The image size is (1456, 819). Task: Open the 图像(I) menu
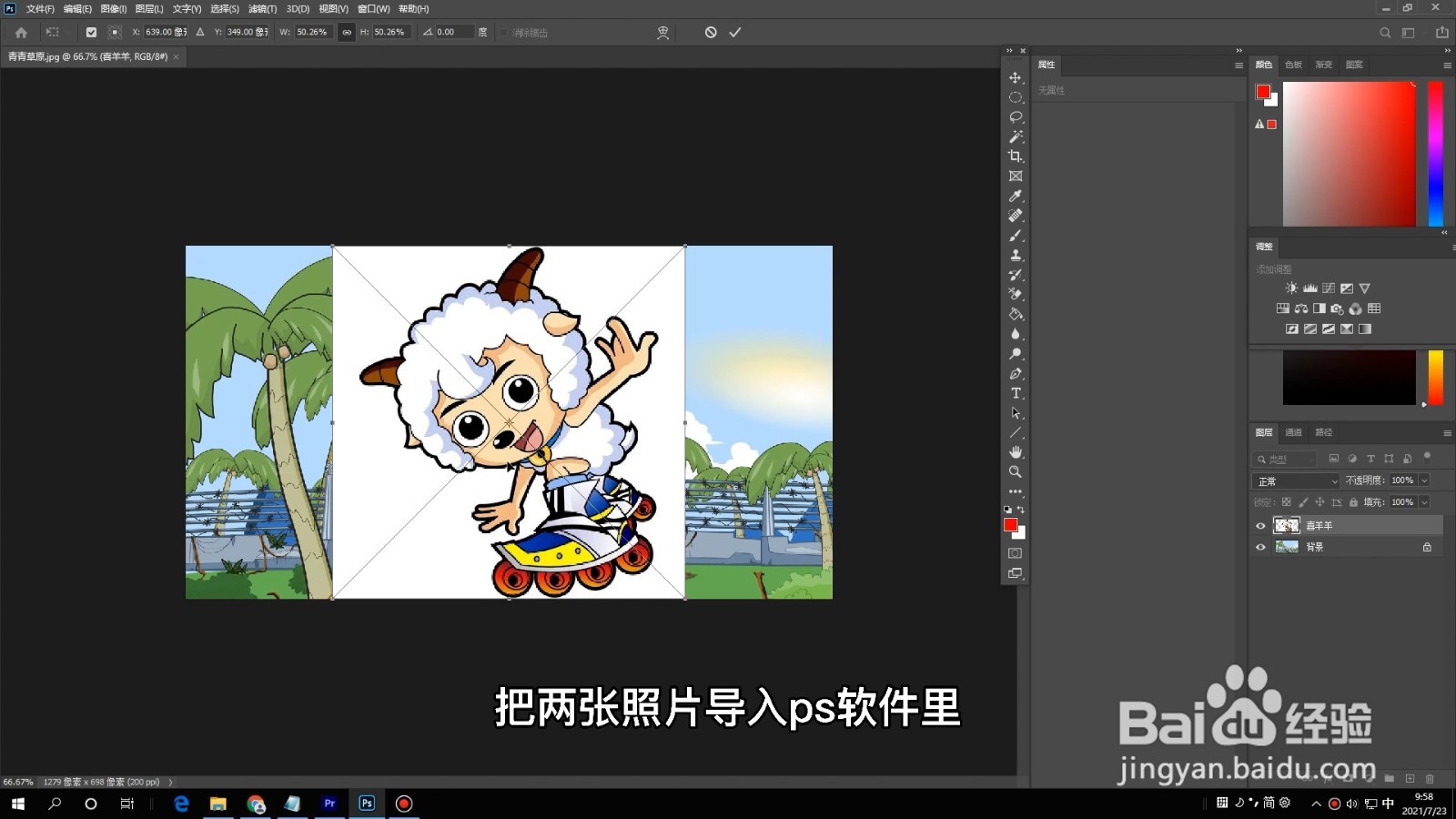113,8
